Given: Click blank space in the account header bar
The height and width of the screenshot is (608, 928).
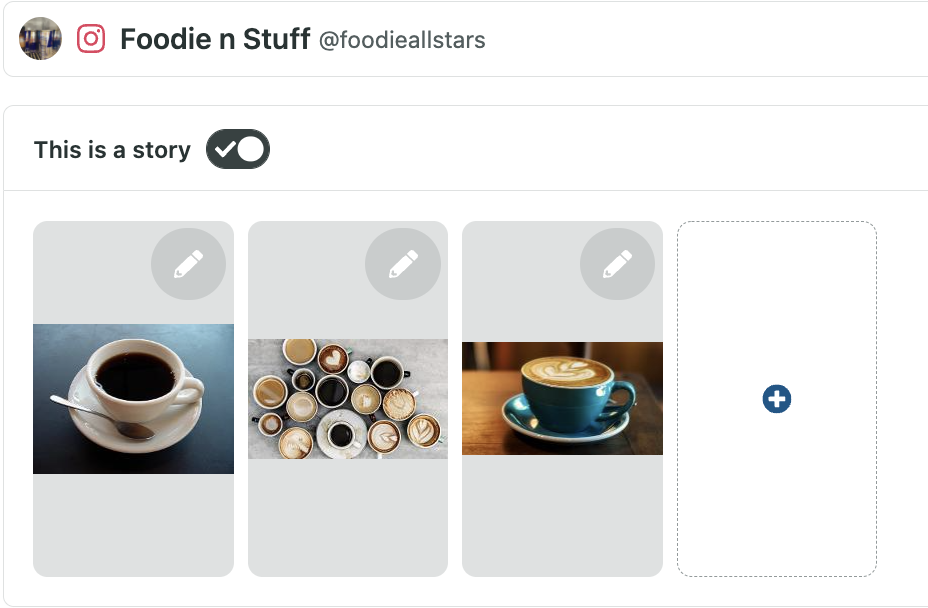Looking at the screenshot, I should tap(700, 40).
